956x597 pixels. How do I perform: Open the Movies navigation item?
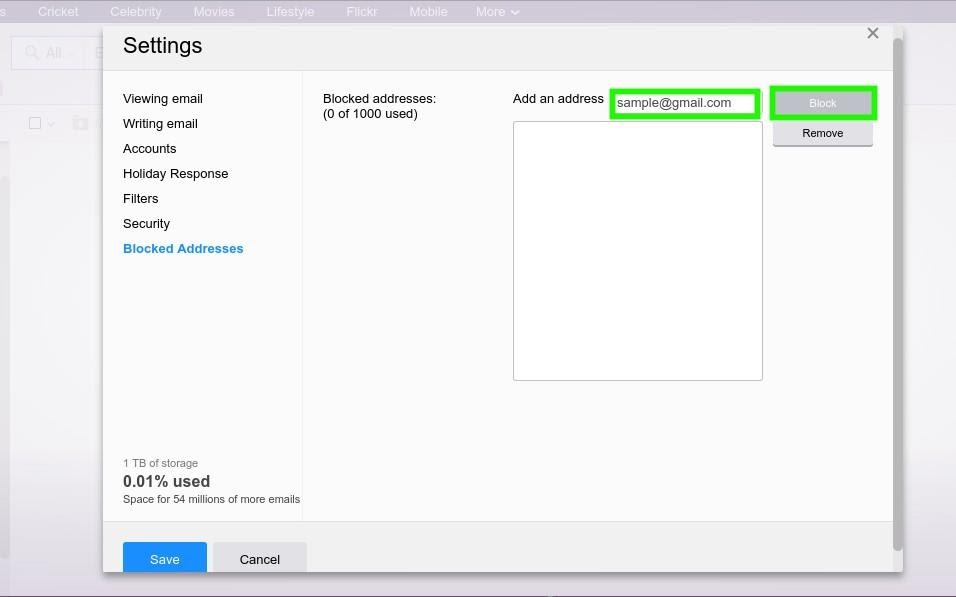213,12
